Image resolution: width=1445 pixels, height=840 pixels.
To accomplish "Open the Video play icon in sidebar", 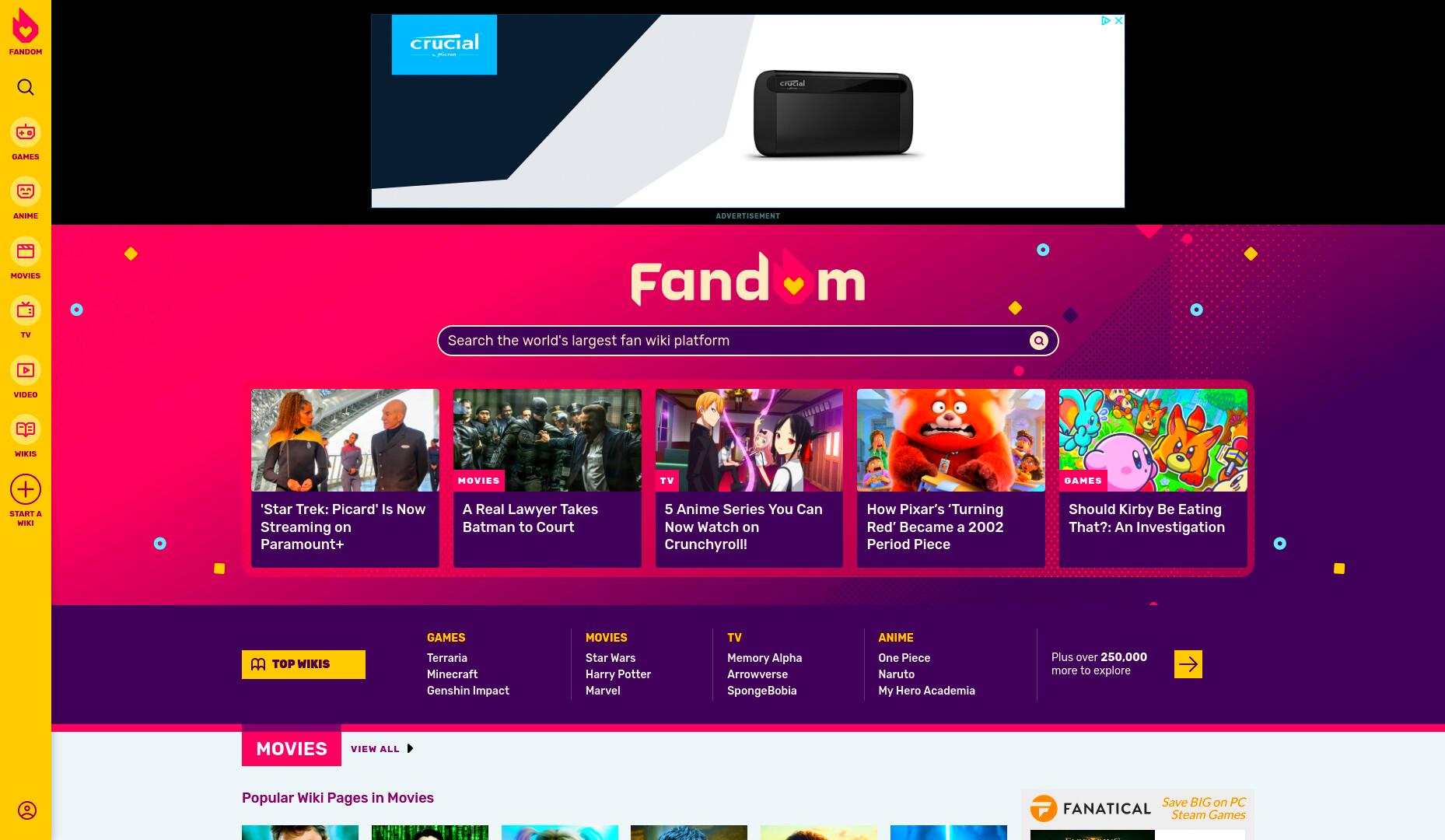I will pyautogui.click(x=26, y=370).
